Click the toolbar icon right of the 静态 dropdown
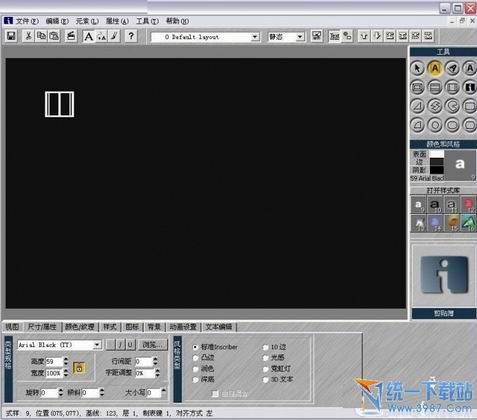The width and height of the screenshot is (477, 420). tap(316, 36)
